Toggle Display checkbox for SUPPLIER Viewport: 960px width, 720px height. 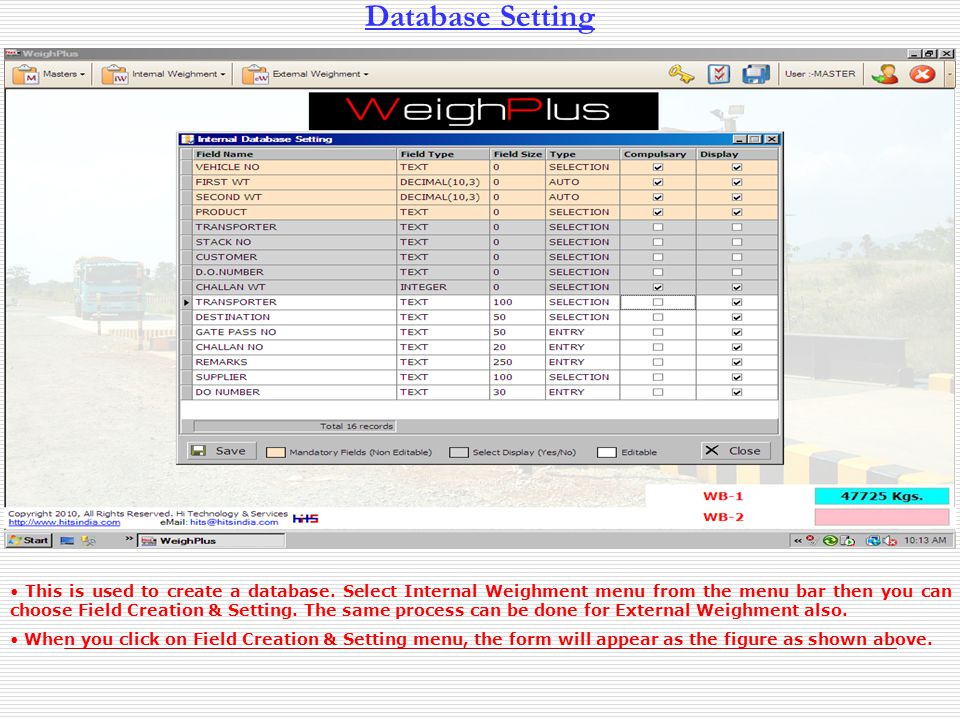click(737, 377)
